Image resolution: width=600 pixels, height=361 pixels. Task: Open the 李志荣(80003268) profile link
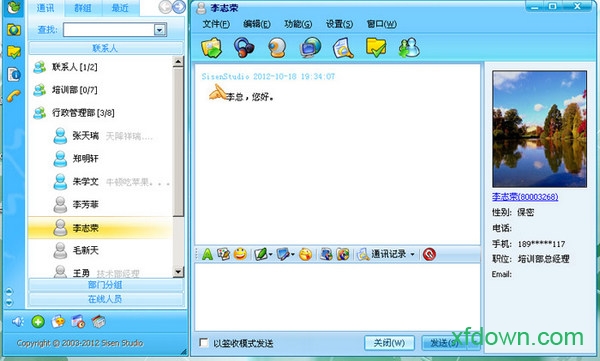point(525,197)
